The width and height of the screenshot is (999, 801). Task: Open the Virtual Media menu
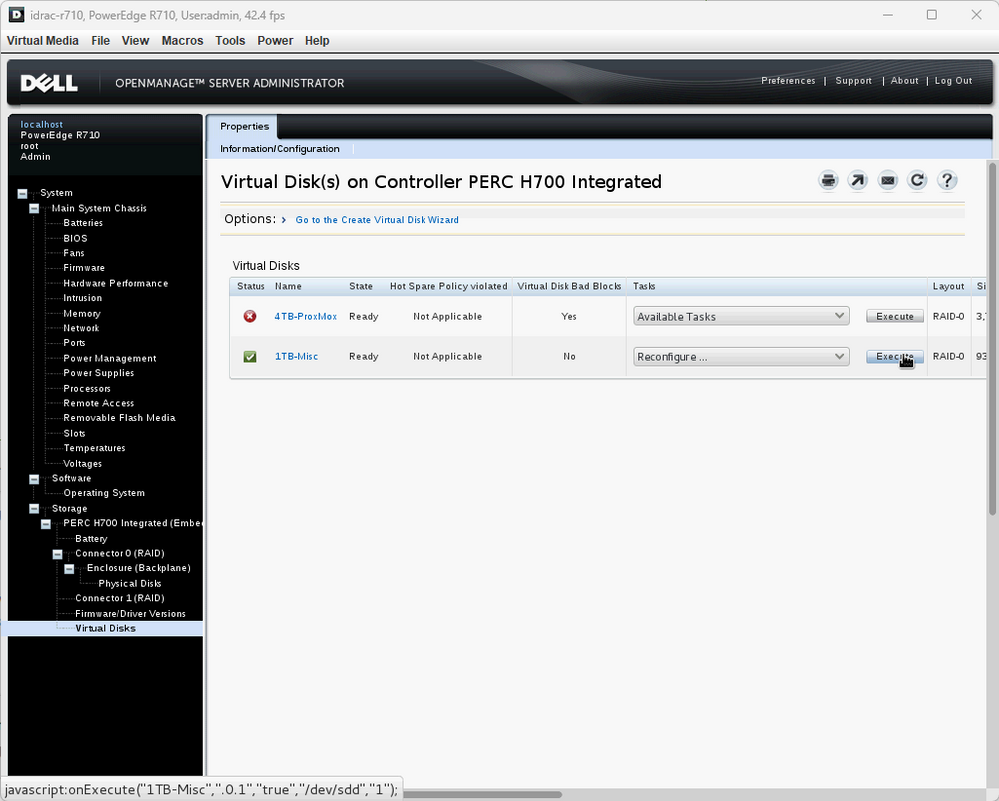[x=43, y=41]
